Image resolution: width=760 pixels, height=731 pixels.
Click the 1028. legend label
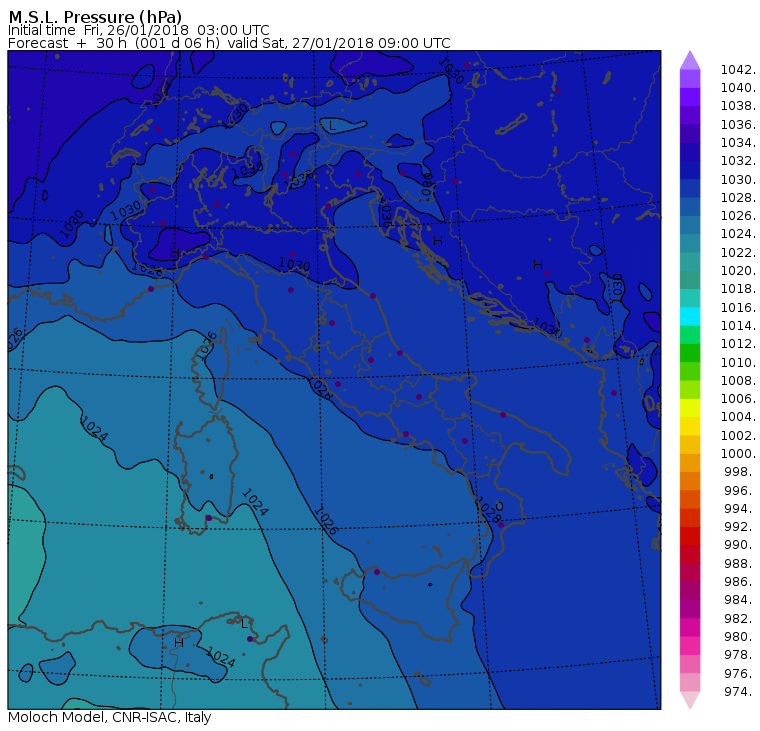(738, 198)
